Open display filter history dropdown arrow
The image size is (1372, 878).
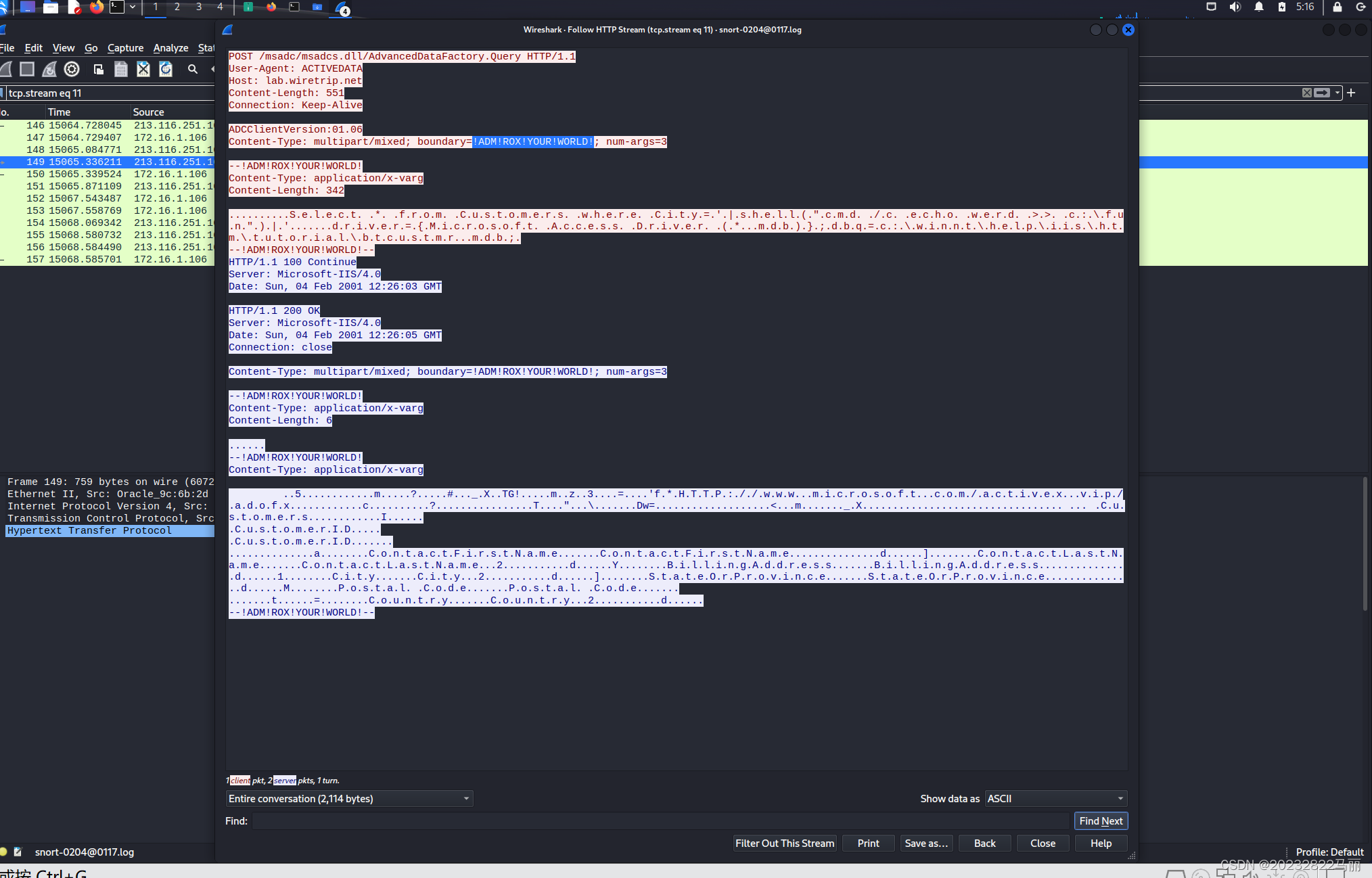pos(1337,93)
